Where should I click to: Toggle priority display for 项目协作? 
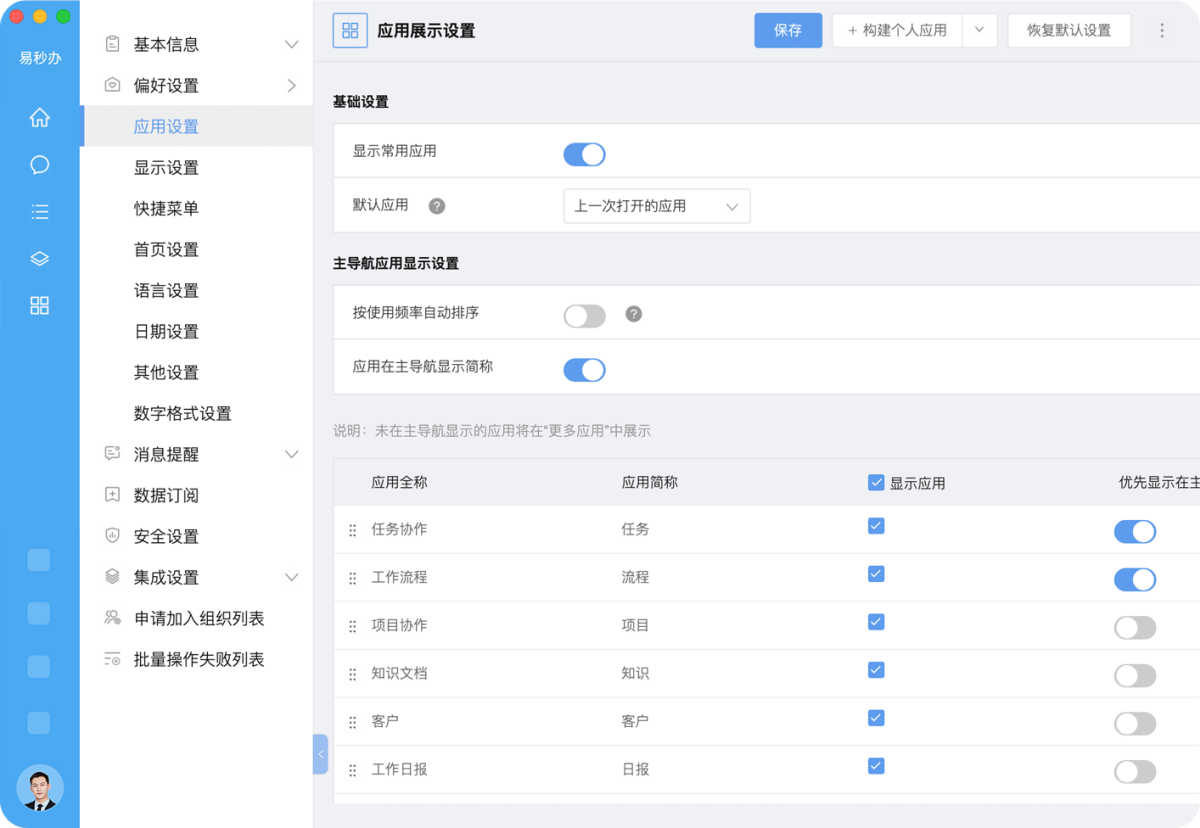[x=1135, y=624]
